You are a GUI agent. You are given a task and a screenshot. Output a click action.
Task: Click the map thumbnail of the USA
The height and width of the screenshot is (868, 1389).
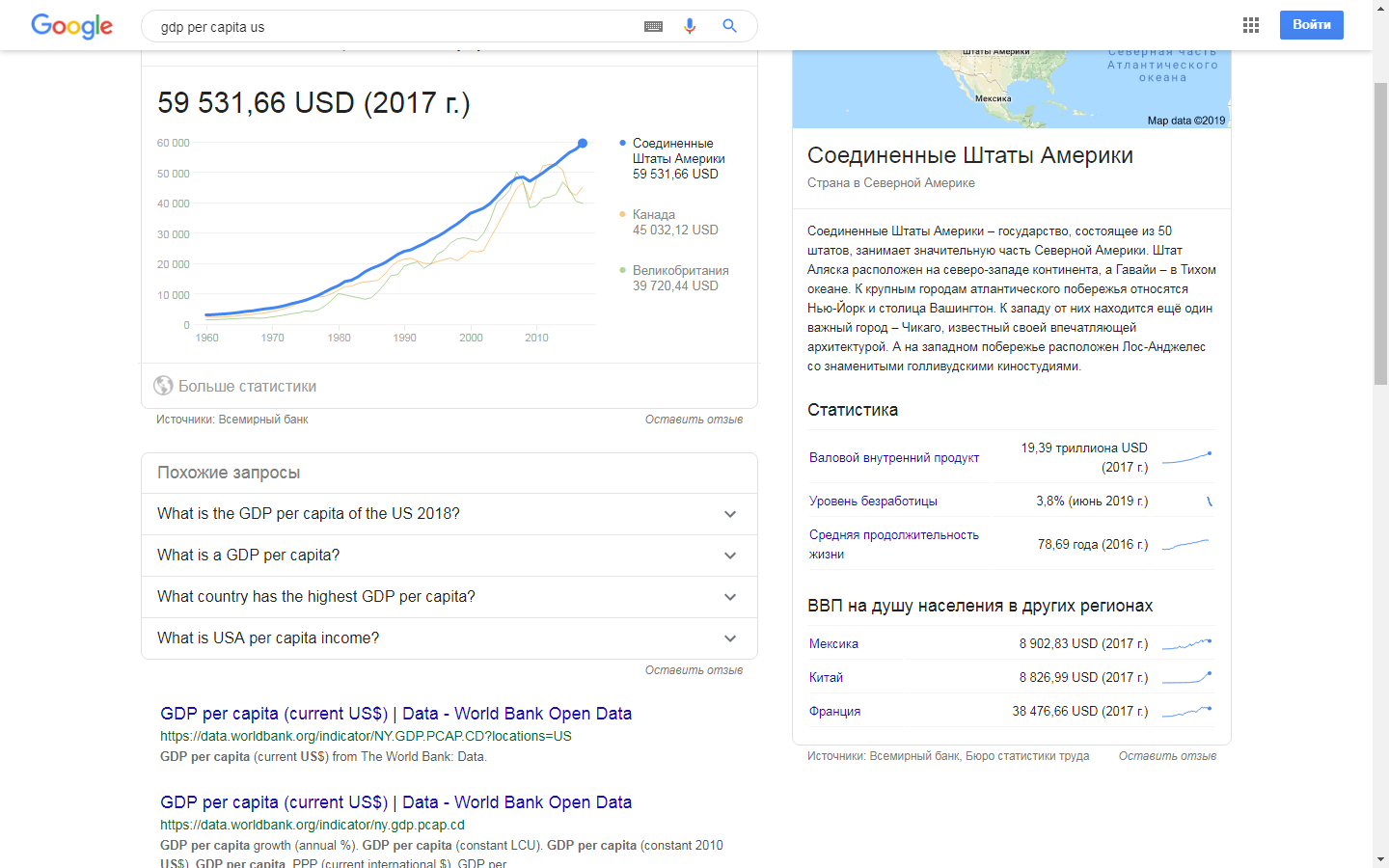click(1012, 89)
